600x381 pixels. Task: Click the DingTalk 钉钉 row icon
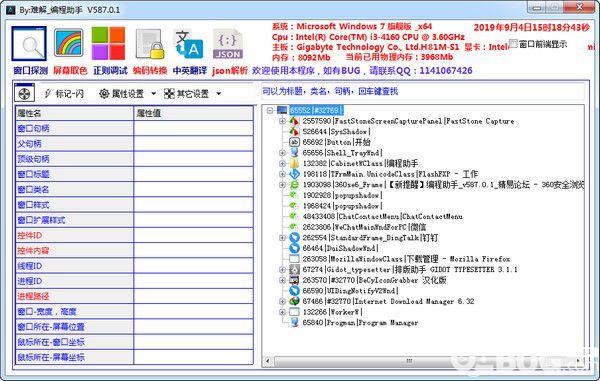[x=294, y=238]
